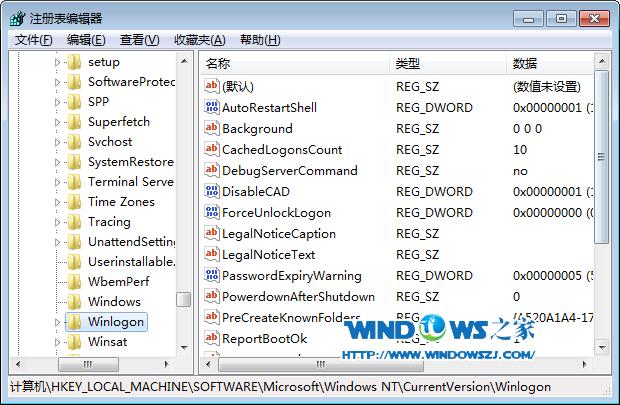Click the string icon of DebugServerCommand
This screenshot has height=405, width=620.
coord(212,170)
